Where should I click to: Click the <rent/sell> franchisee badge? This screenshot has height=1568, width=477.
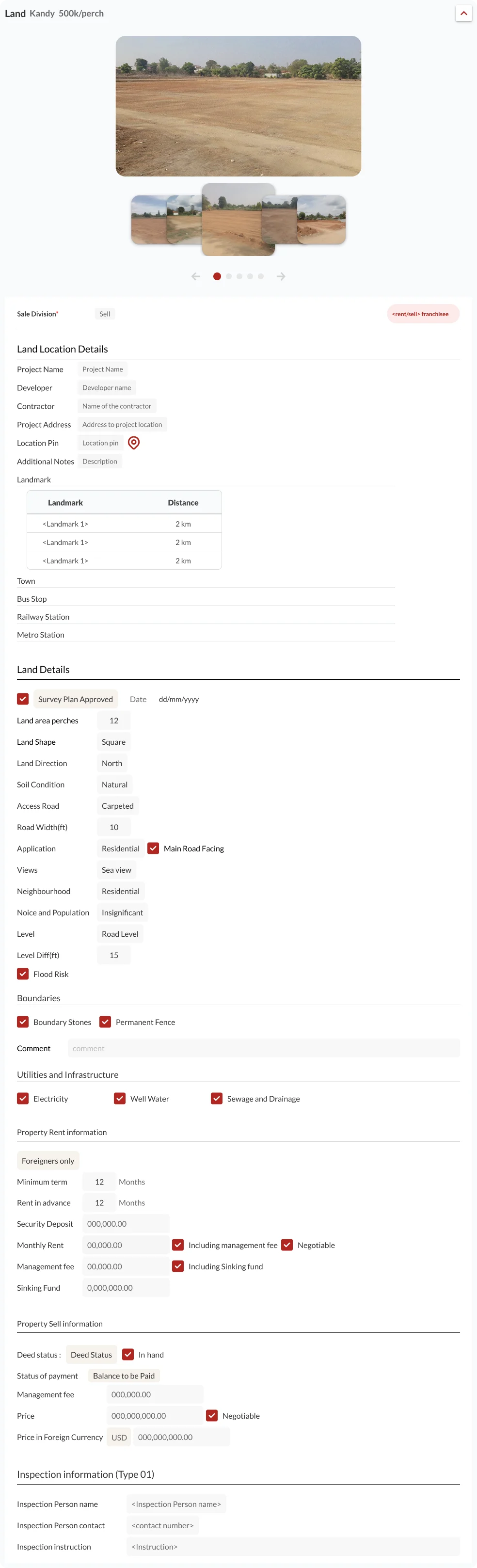point(423,314)
